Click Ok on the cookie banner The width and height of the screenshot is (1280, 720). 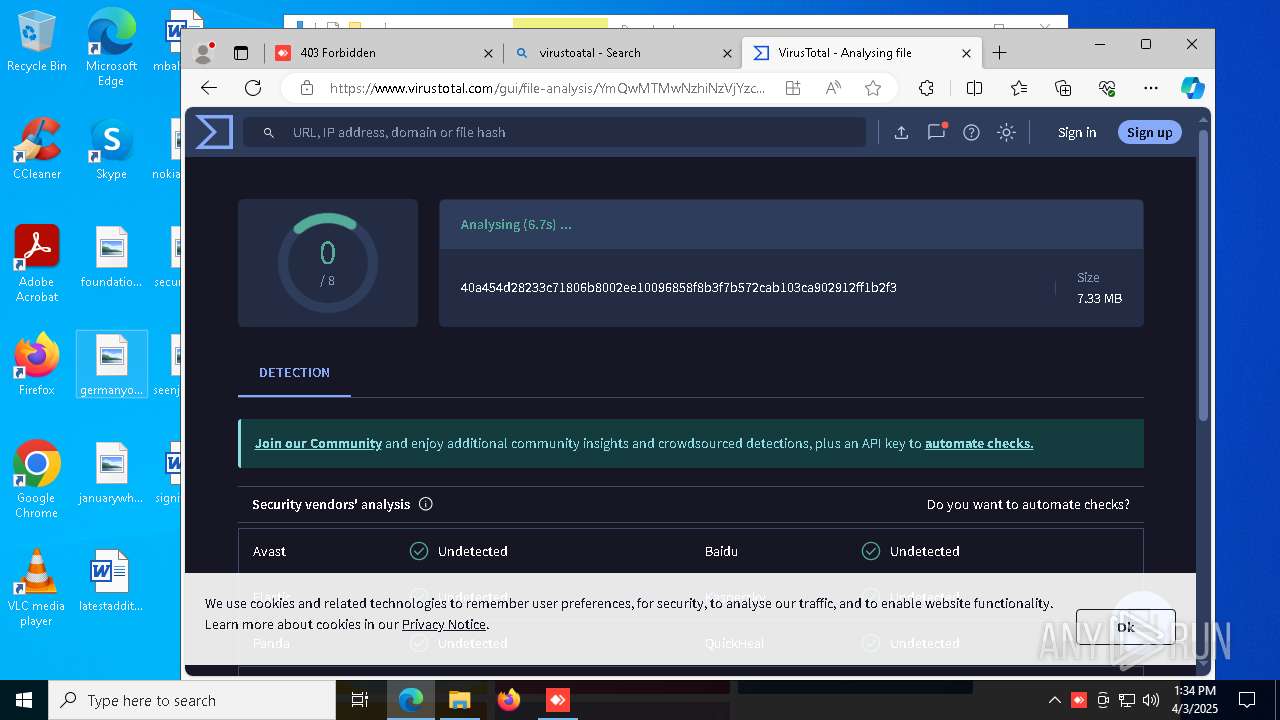click(x=1125, y=627)
